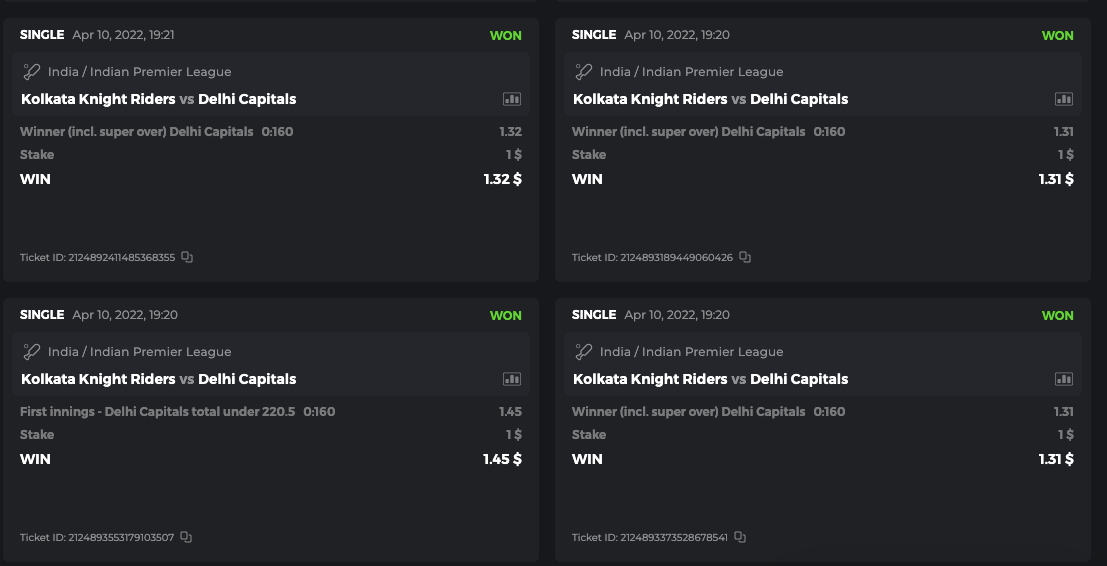
Task: Open Kolkata vs Delhi match on 19:21 bet
Action: (x=158, y=99)
